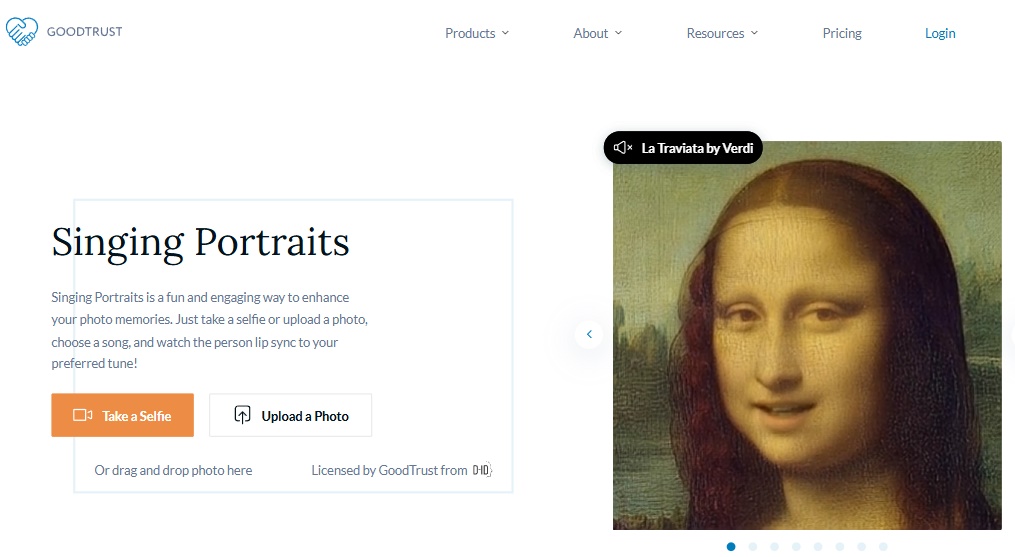
Task: Switch to the third carousel dot
Action: point(775,547)
